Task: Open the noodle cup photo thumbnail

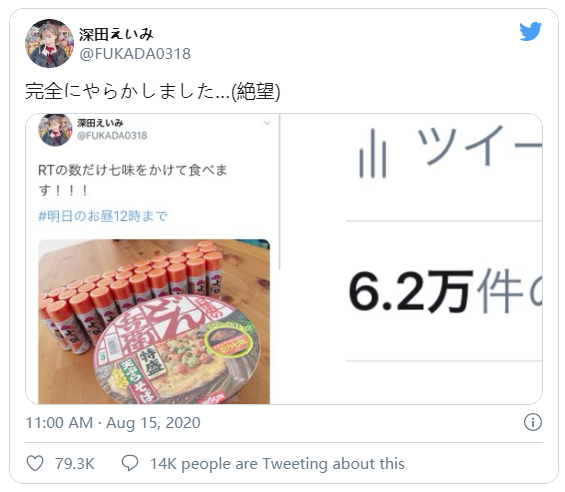Action: pyautogui.click(x=154, y=321)
